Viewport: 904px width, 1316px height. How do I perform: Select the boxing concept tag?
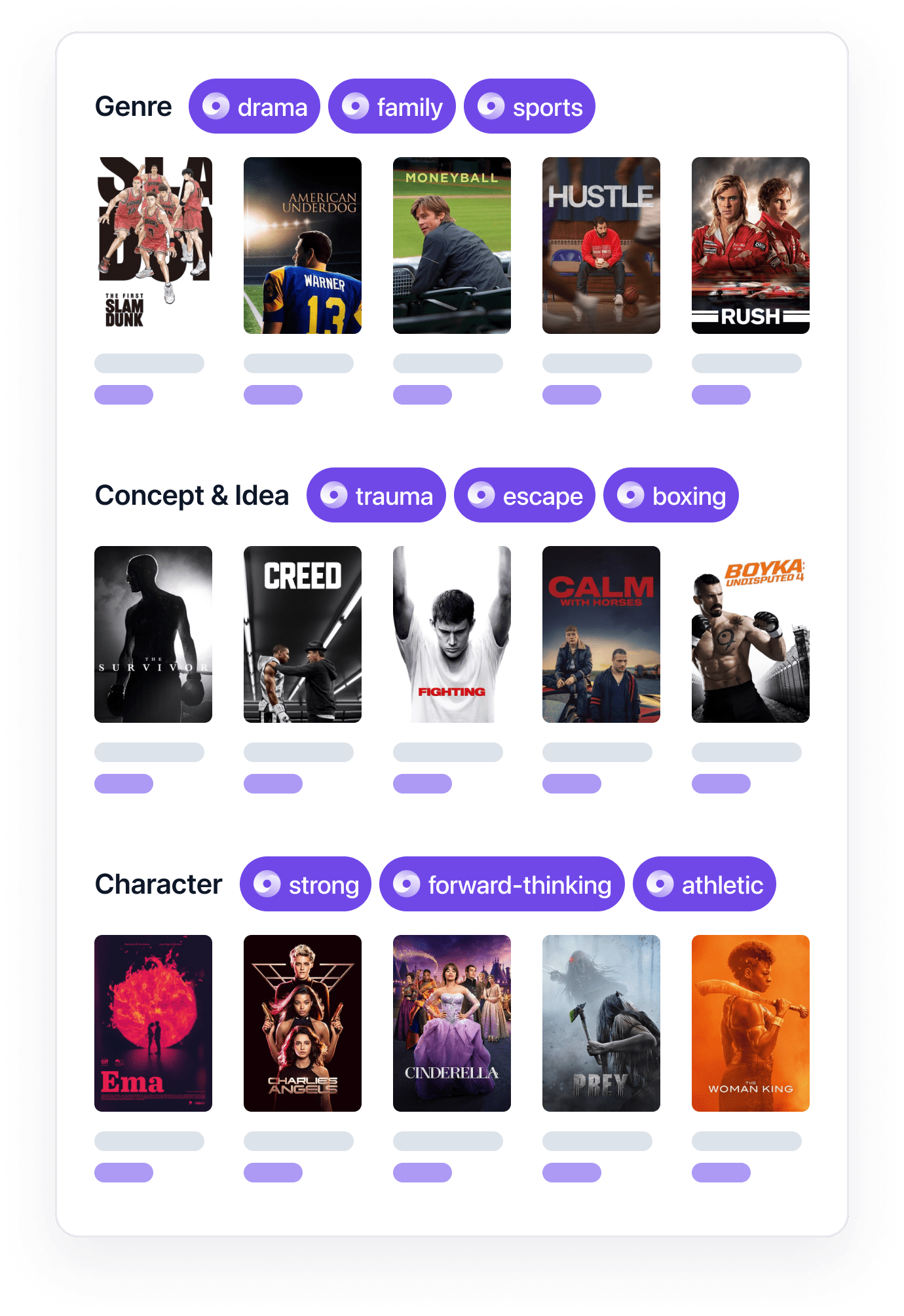click(x=671, y=495)
